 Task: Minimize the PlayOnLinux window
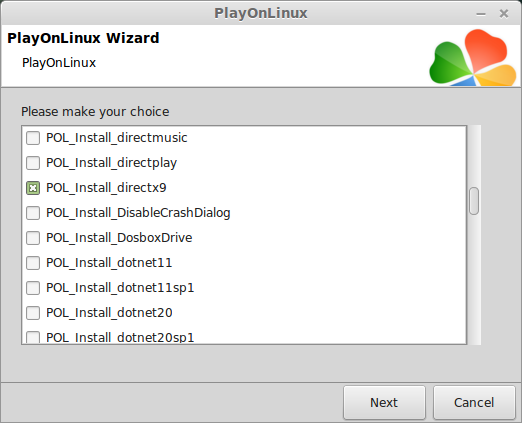[481, 14]
